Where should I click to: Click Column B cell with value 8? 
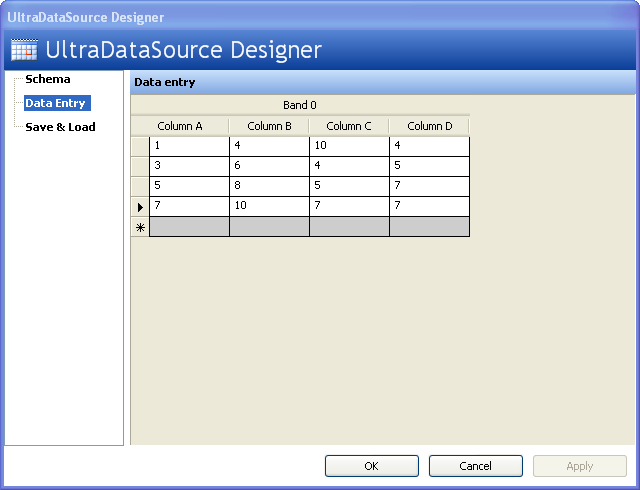tap(269, 186)
